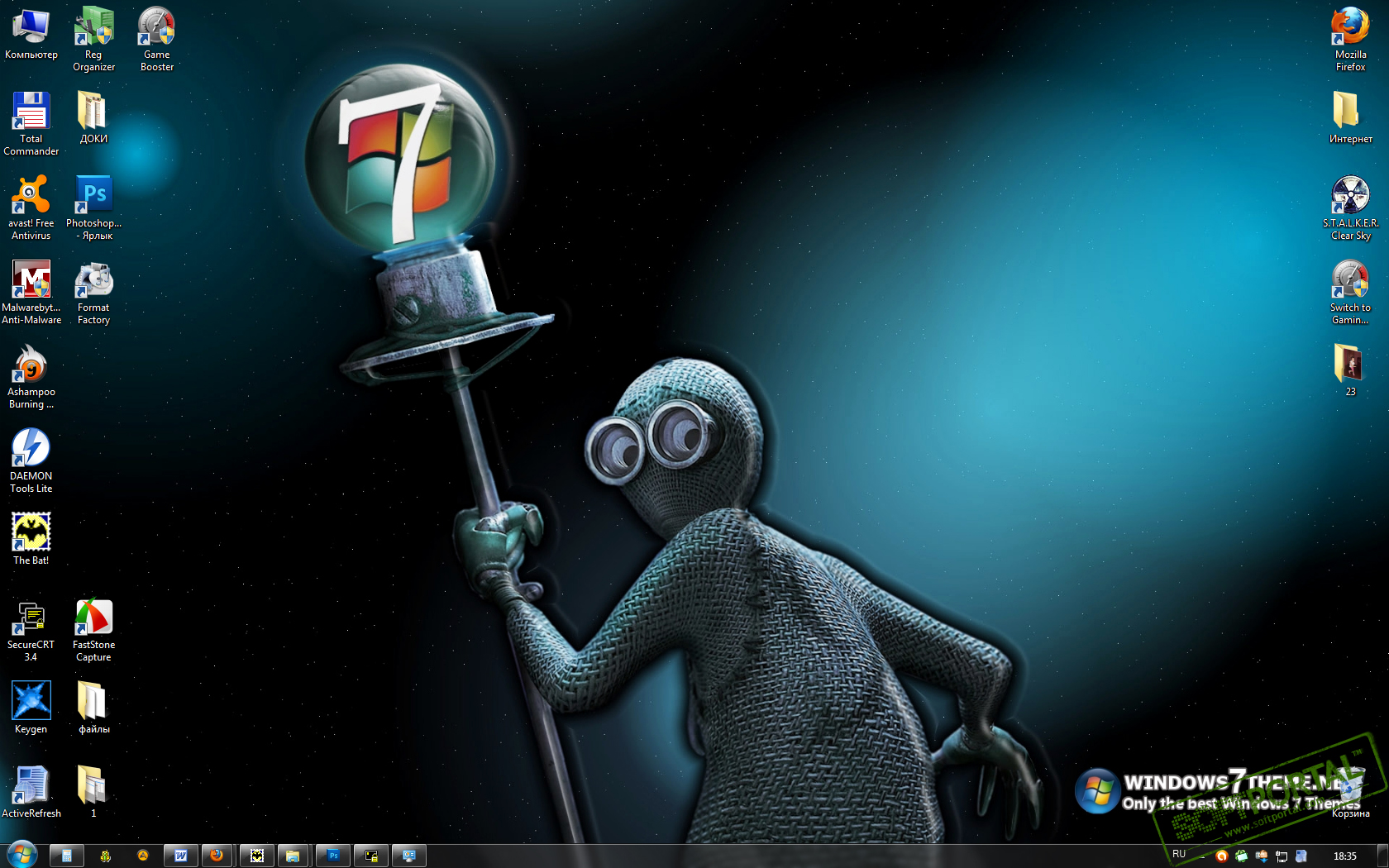Click the SecureCRT taskbar button
The width and height of the screenshot is (1389, 868).
coord(371,856)
